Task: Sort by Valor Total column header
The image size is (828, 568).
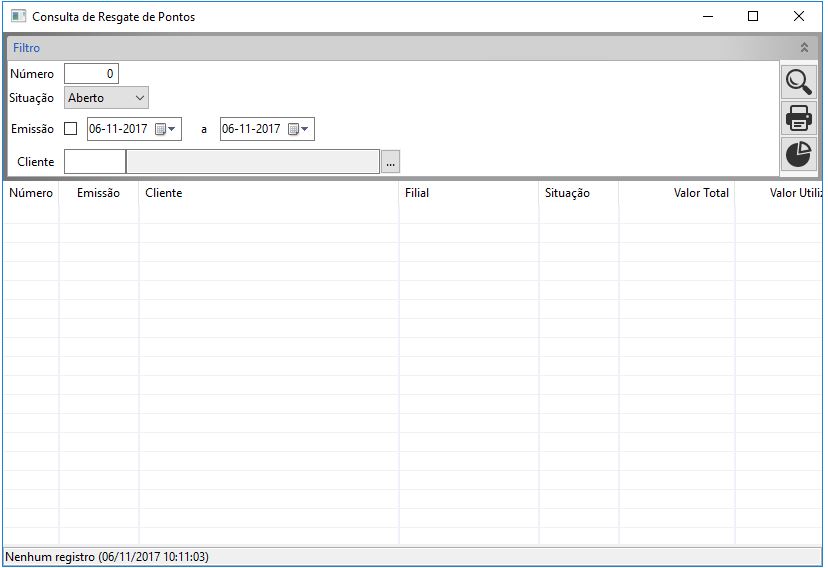Action: point(677,193)
